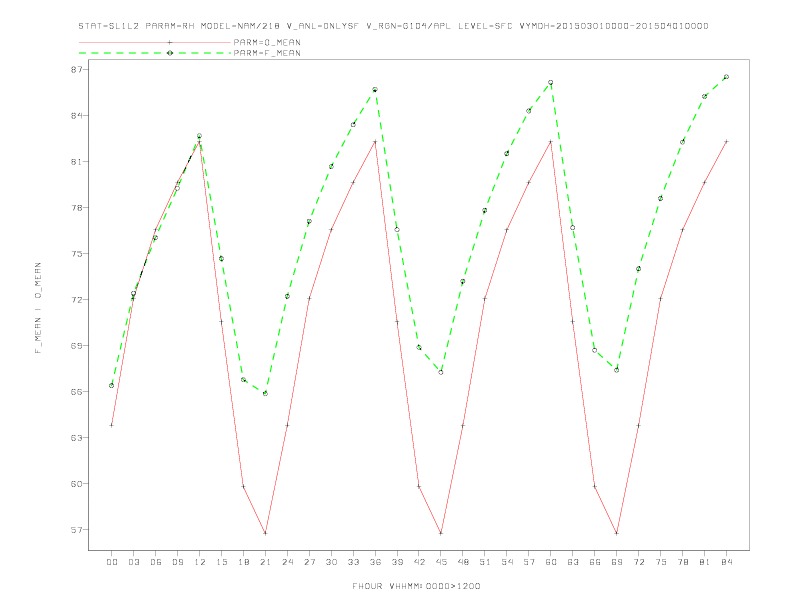This screenshot has height=612, width=792.
Task: Click the y-axis tick label 75
Action: [77, 253]
